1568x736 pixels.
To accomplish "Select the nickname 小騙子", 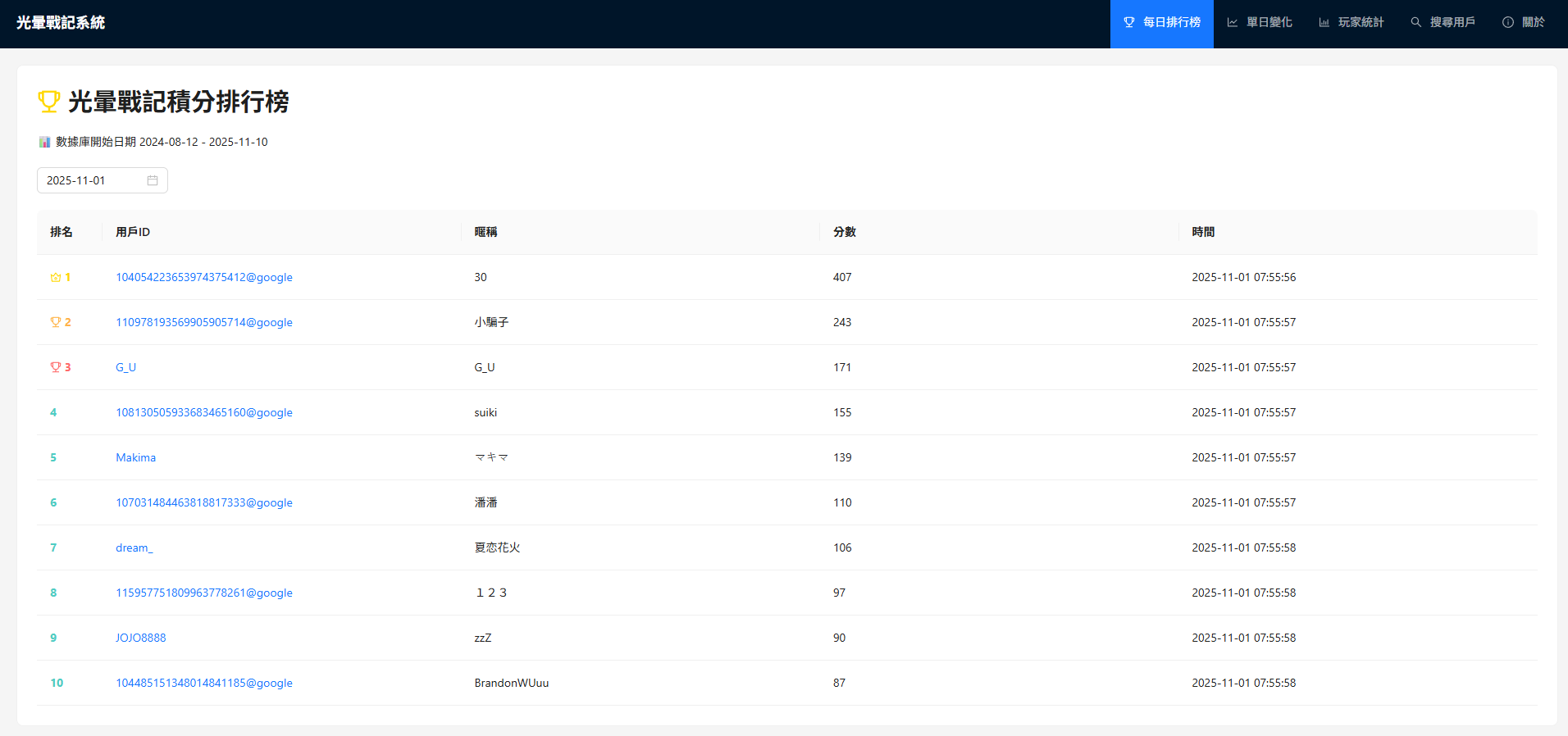I will (x=491, y=322).
